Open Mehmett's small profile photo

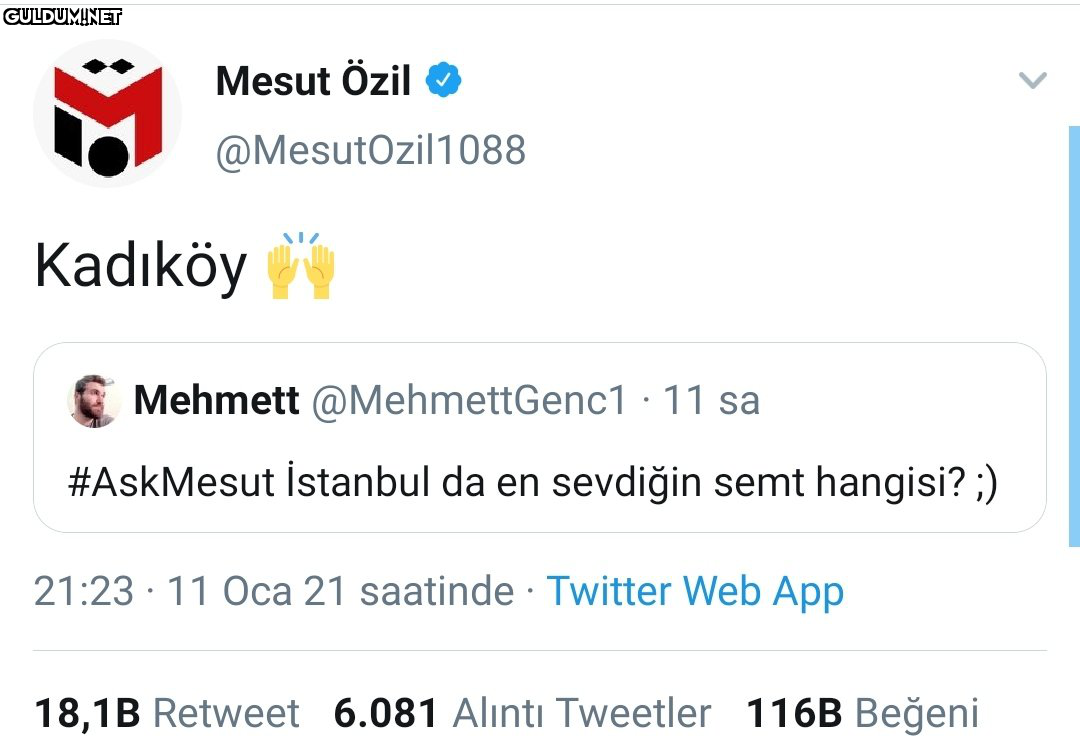pos(94,402)
